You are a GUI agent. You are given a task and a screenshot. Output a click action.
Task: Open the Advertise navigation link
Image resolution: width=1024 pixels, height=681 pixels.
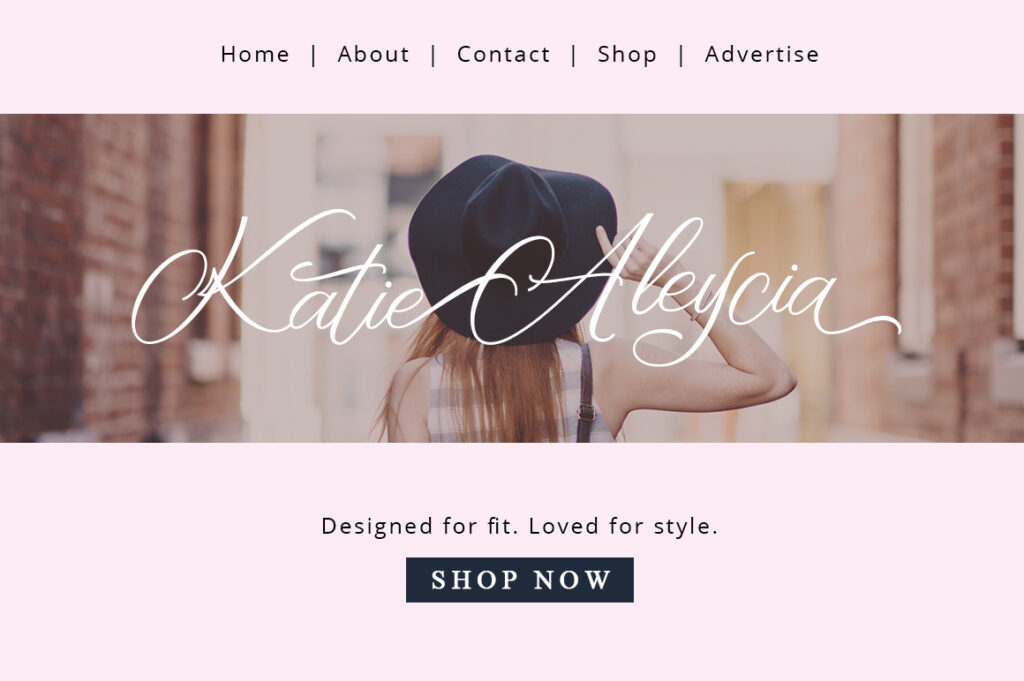(x=761, y=54)
